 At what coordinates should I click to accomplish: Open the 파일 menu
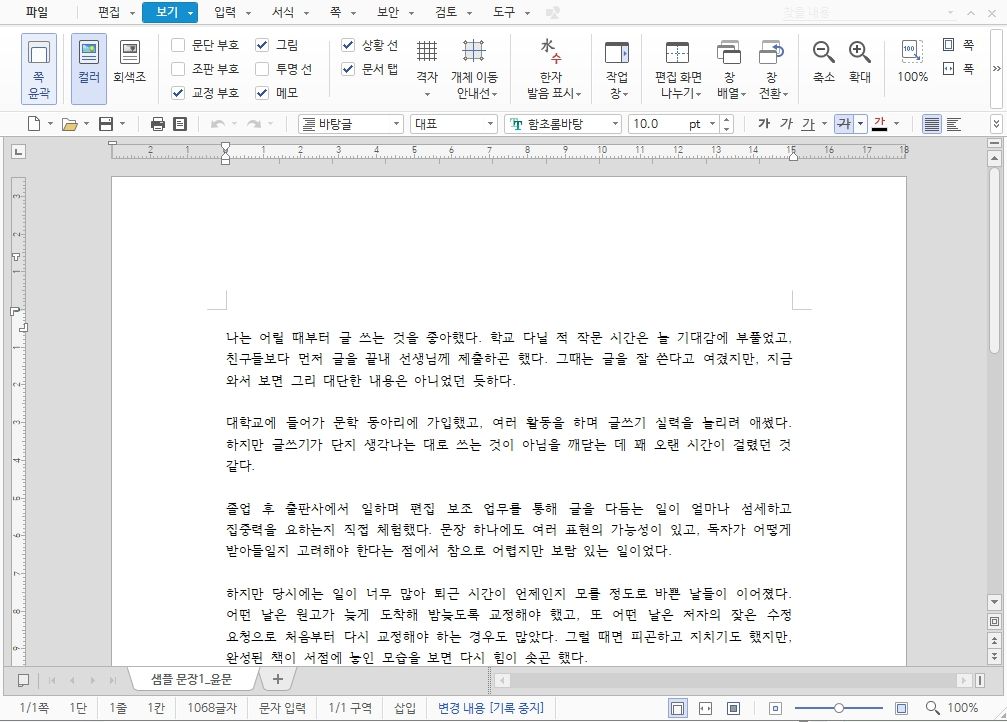pos(37,12)
